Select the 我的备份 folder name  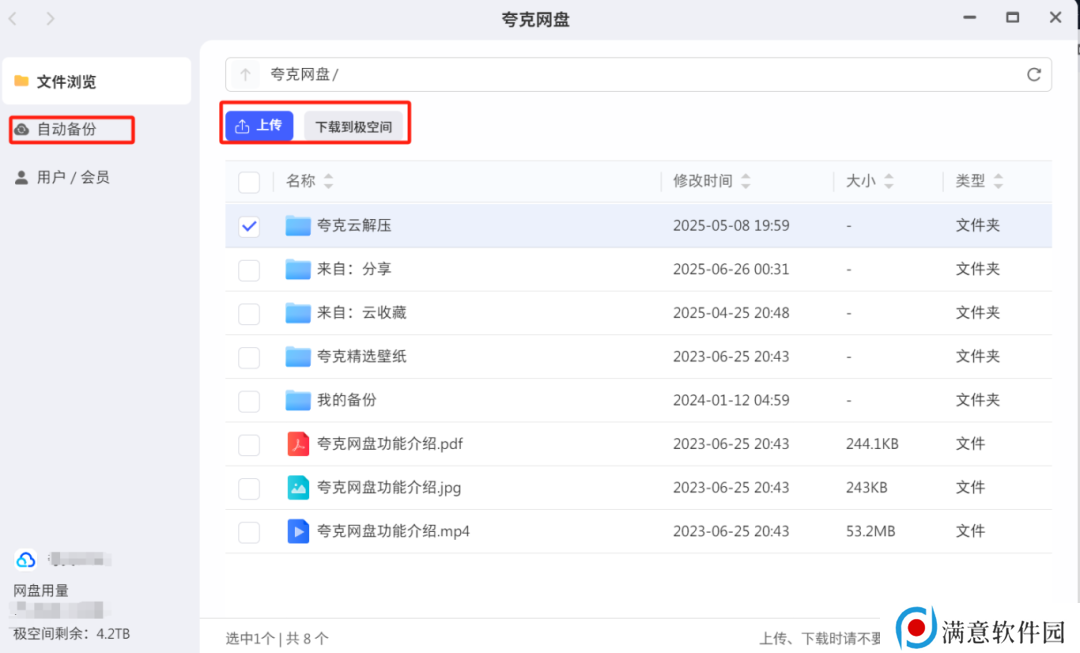pos(346,400)
